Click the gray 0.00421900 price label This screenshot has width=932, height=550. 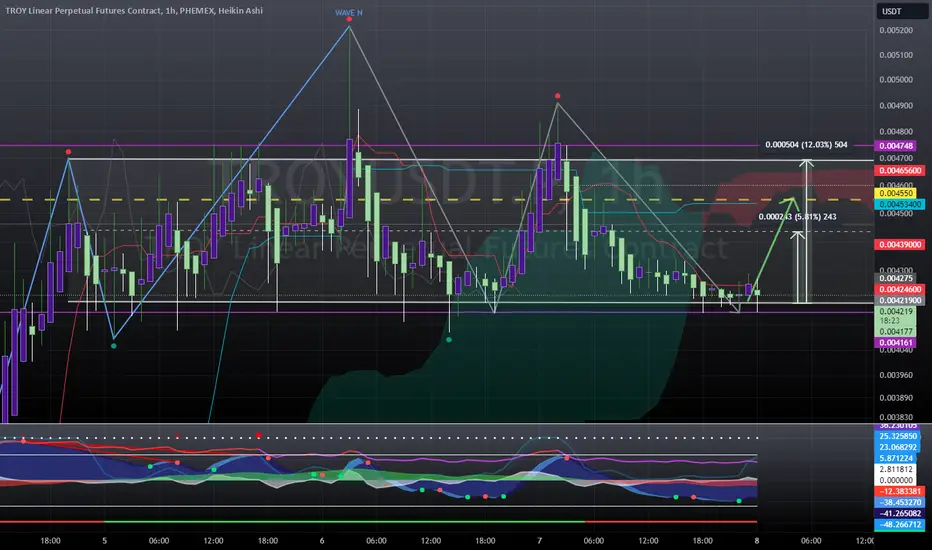[x=899, y=301]
